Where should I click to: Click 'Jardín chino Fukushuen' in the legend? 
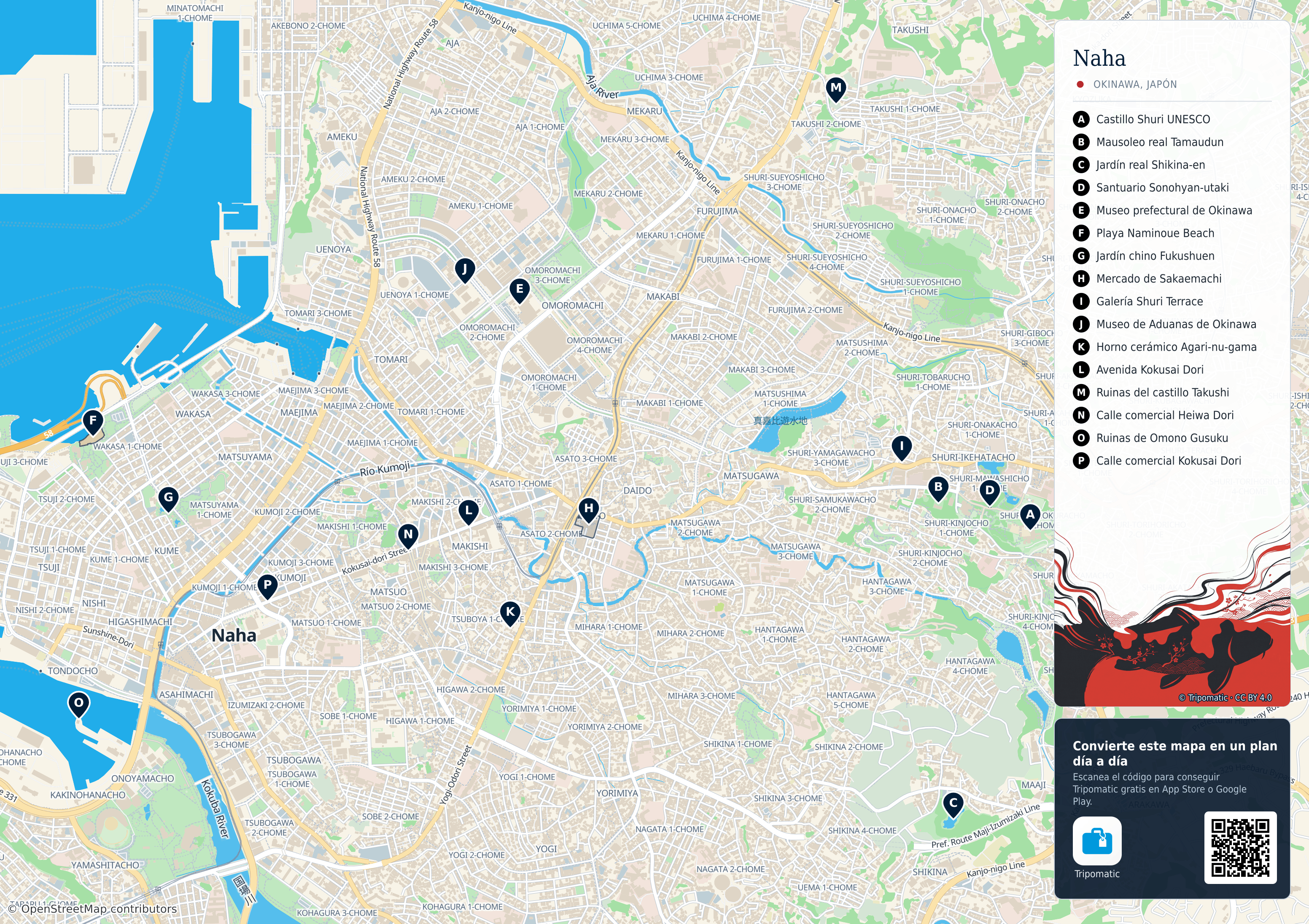pyautogui.click(x=1144, y=256)
